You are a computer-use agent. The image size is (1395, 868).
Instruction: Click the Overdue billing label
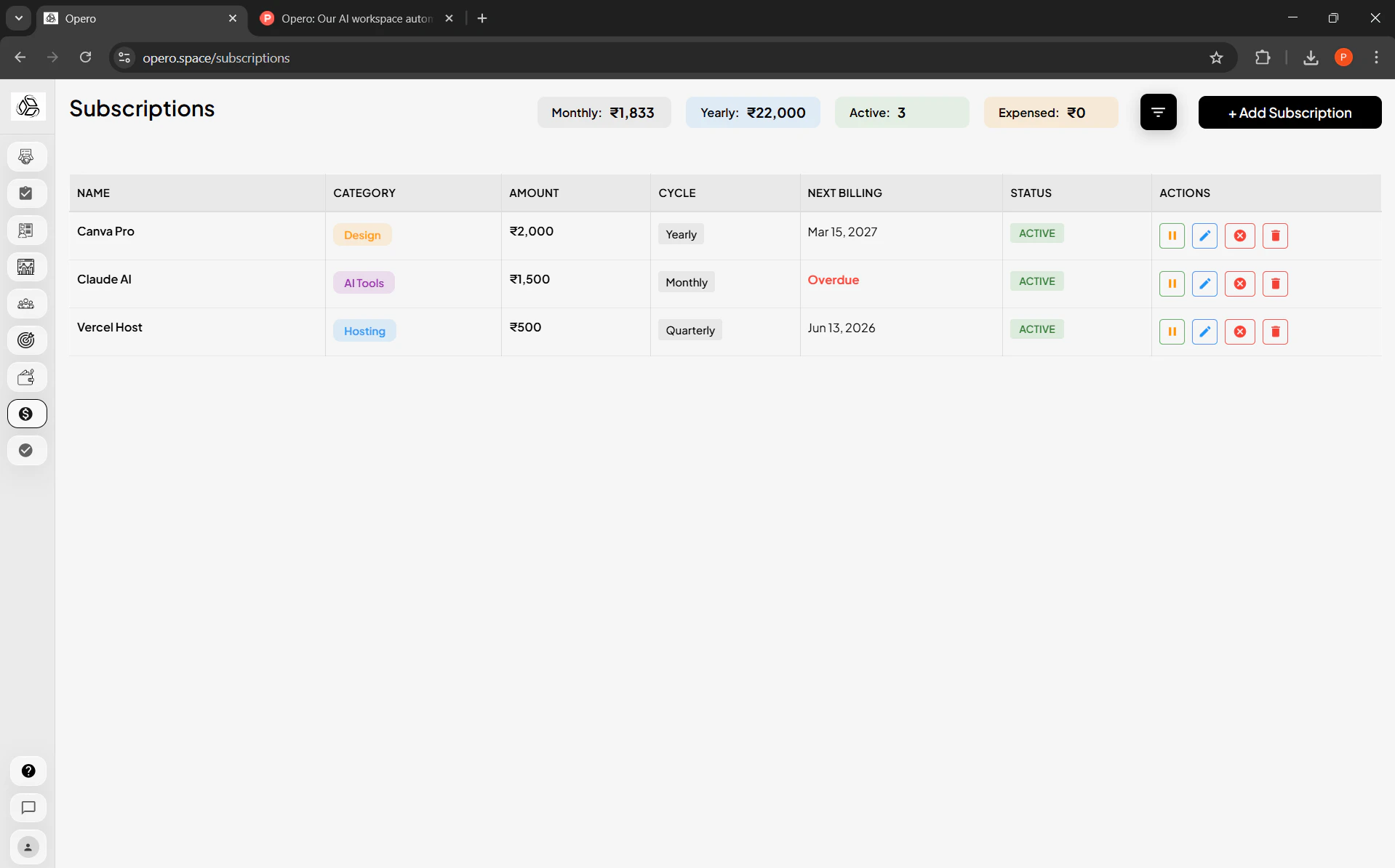833,280
